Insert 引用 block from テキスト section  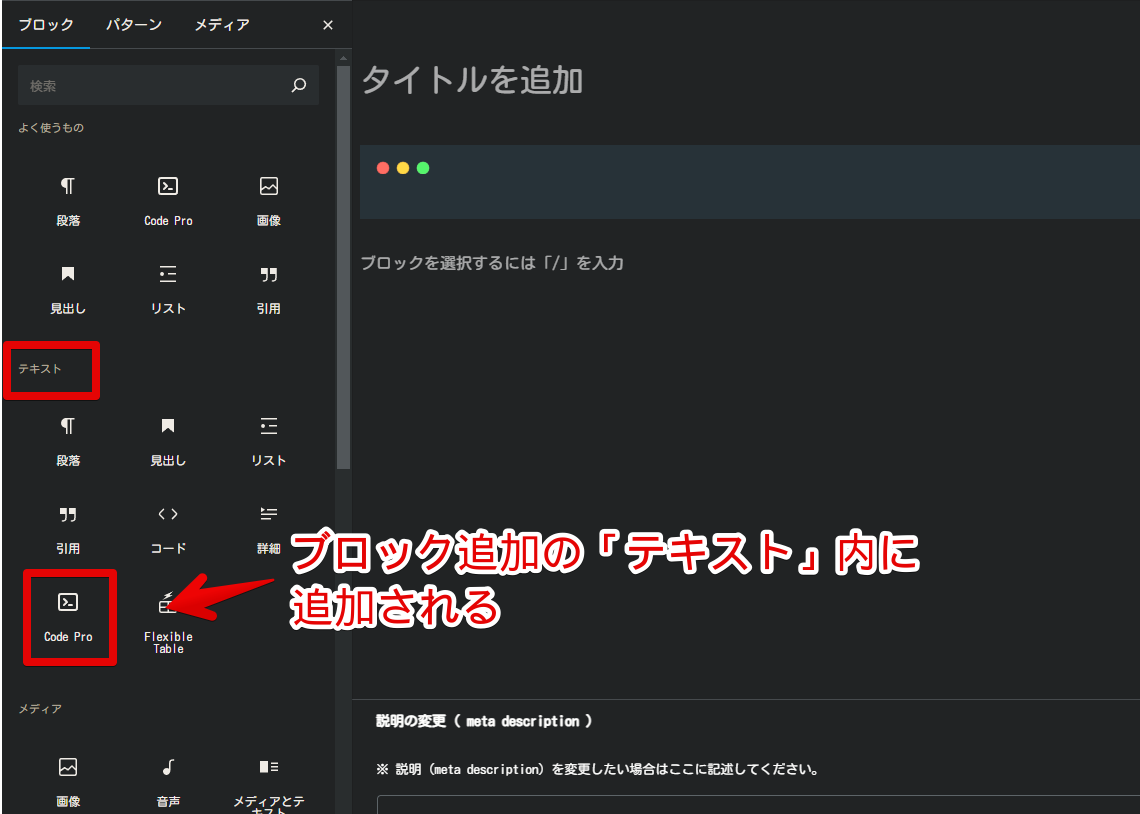click(x=68, y=529)
